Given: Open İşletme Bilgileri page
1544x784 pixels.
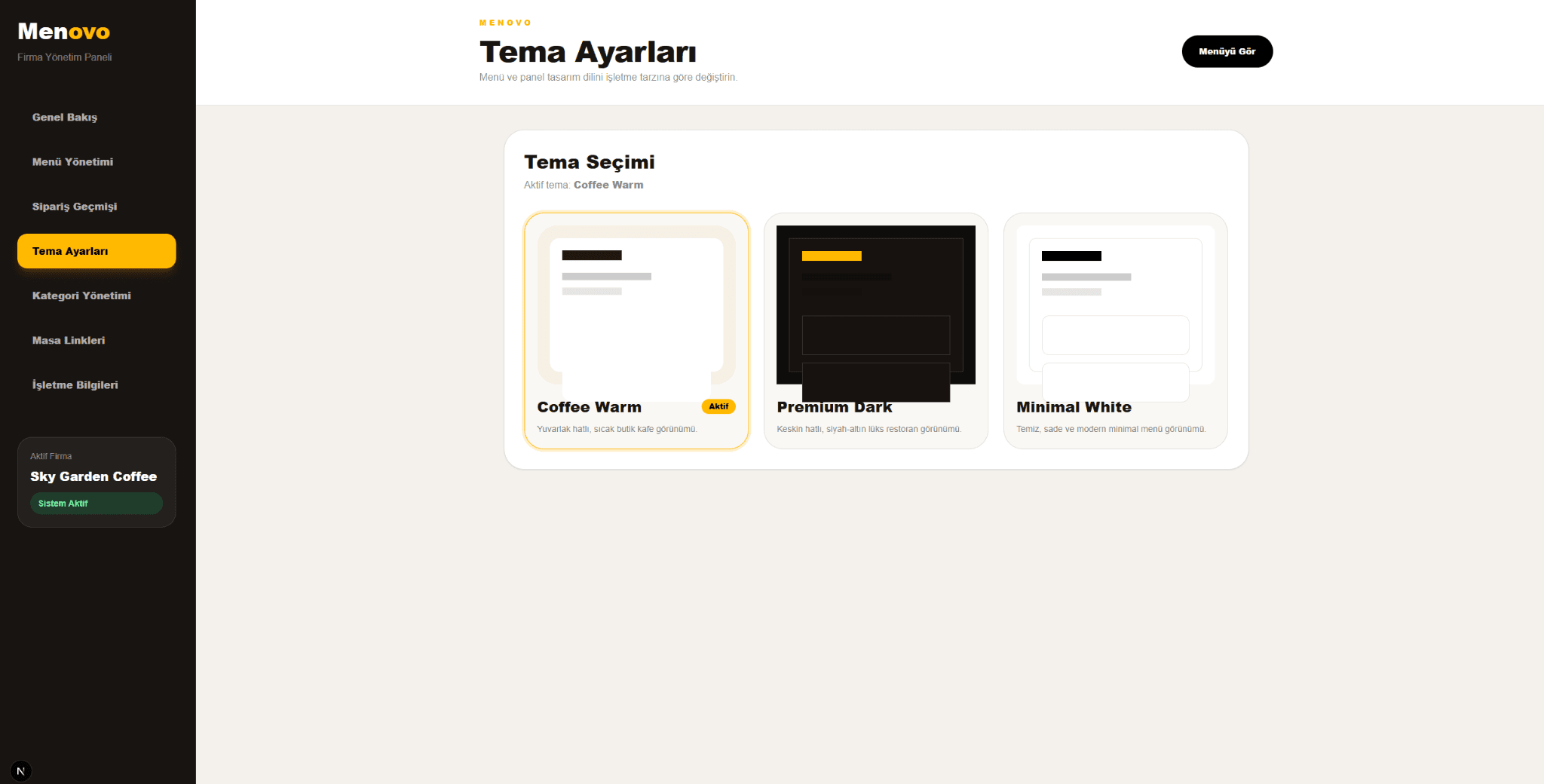Looking at the screenshot, I should (96, 384).
